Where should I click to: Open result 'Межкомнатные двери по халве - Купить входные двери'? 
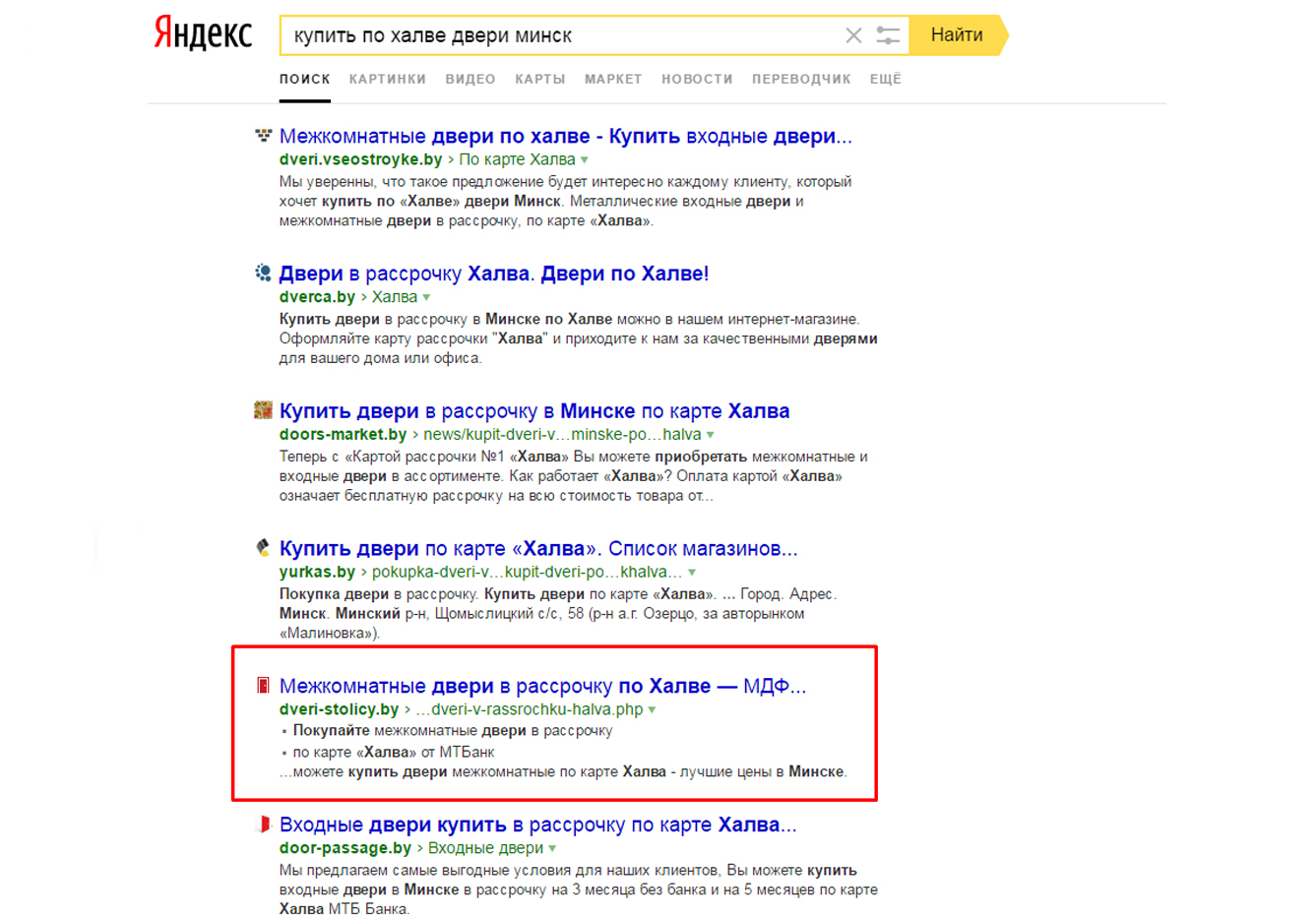566,137
